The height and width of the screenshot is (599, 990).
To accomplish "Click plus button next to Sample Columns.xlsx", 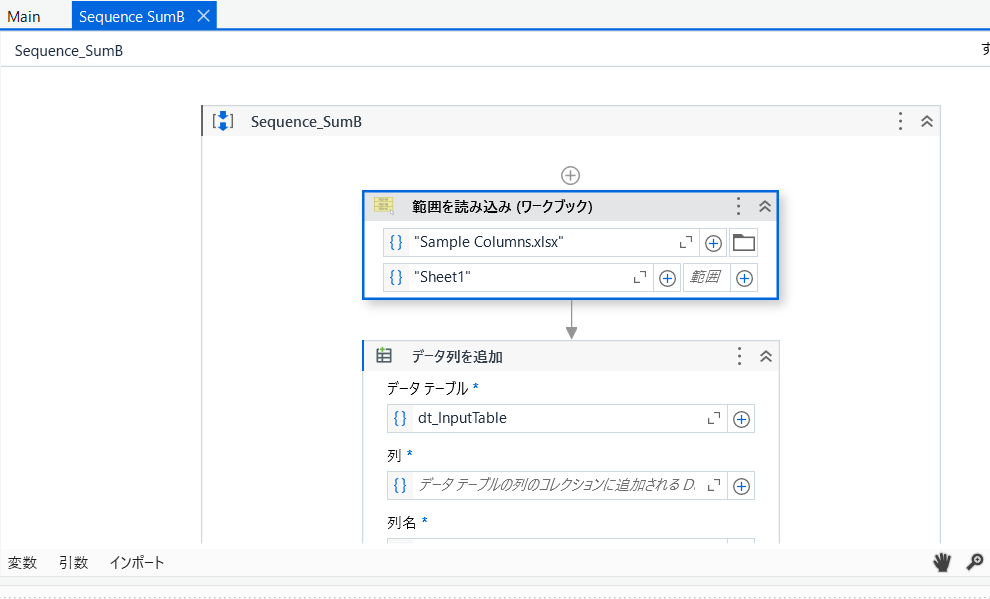I will point(713,243).
